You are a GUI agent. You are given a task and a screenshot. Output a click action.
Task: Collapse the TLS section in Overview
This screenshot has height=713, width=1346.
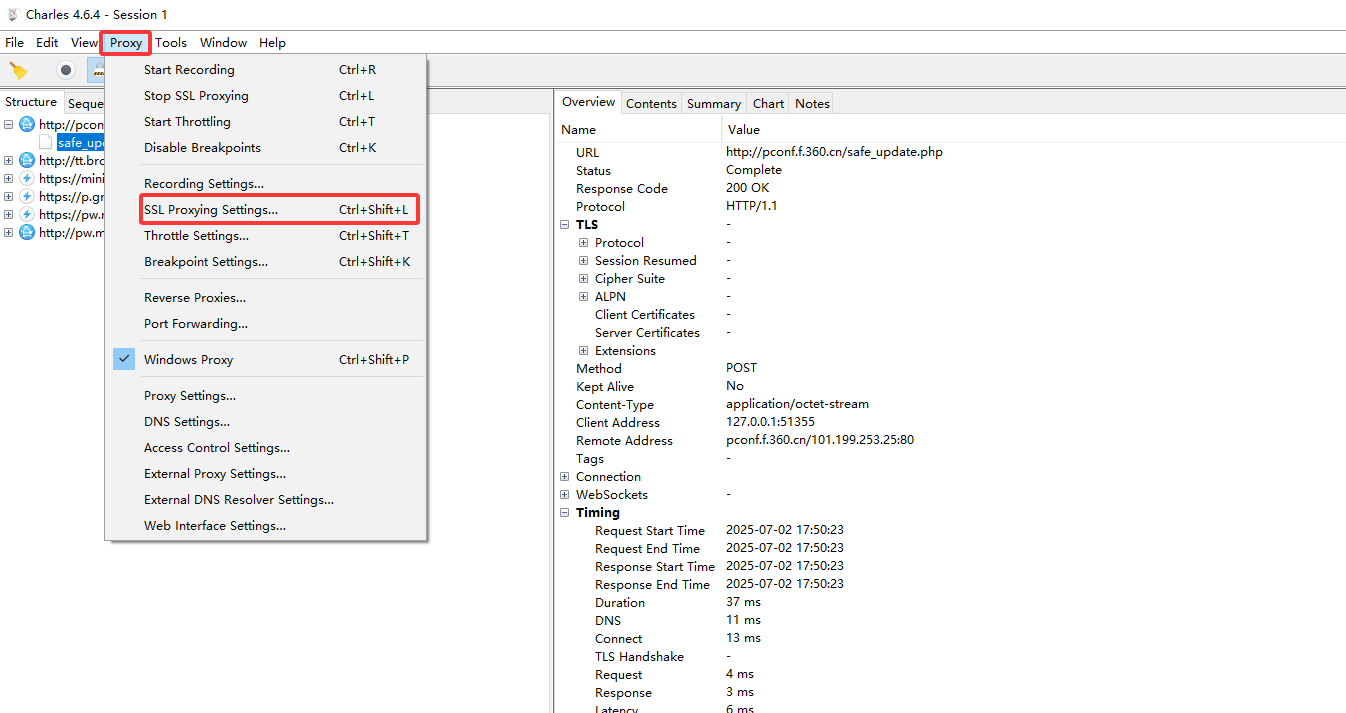tap(565, 225)
